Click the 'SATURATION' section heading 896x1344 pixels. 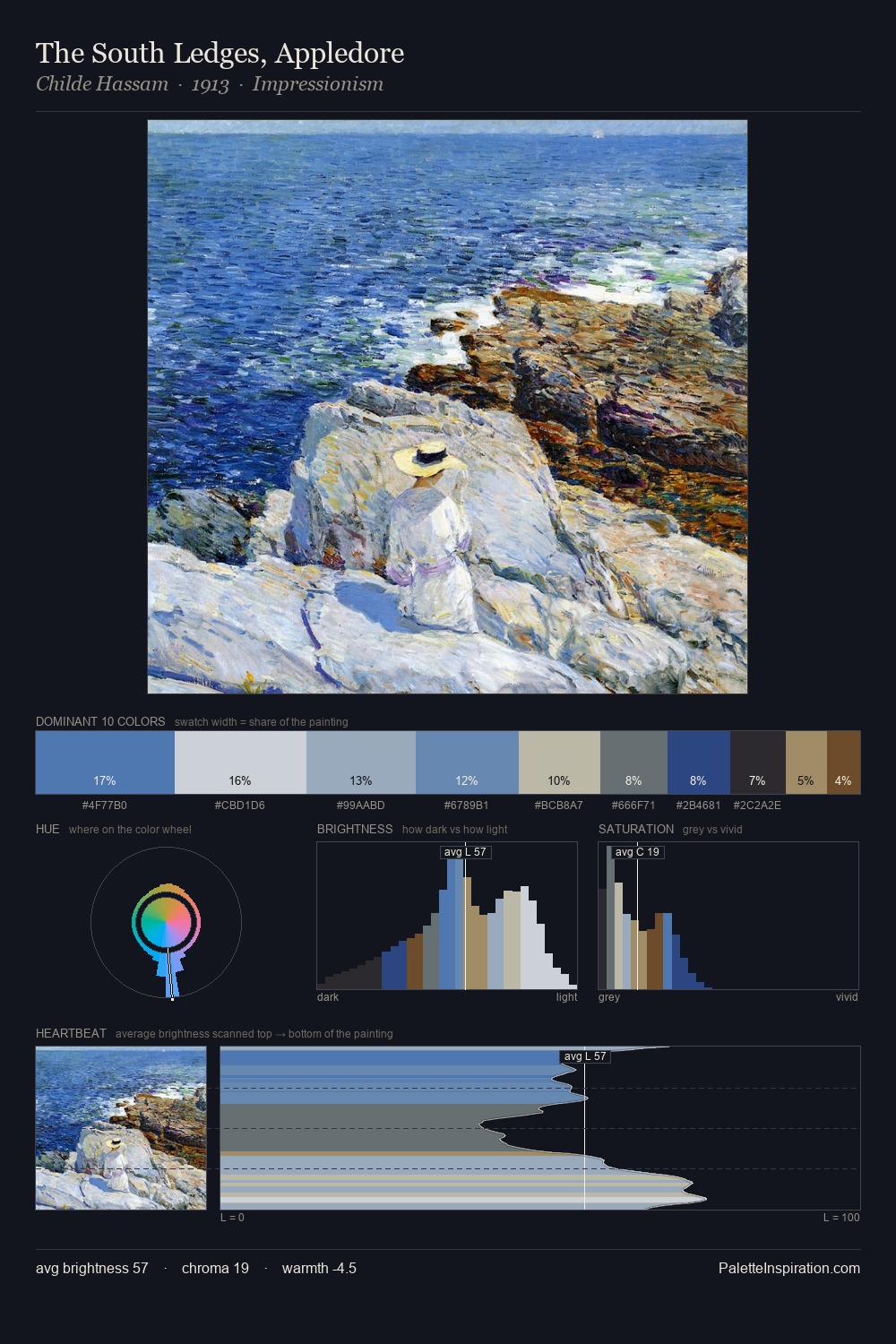(636, 829)
